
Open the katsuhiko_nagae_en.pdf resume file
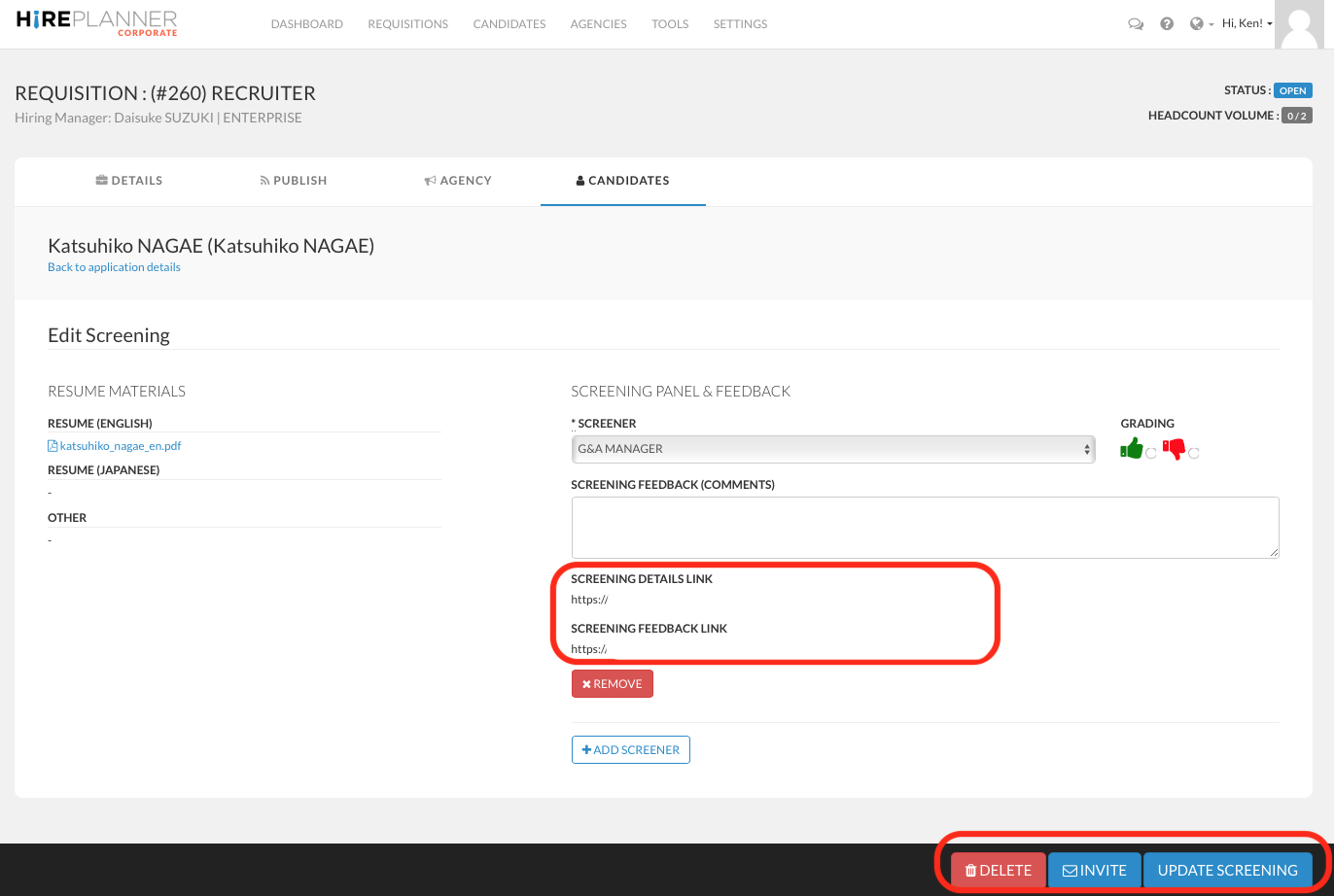(120, 446)
